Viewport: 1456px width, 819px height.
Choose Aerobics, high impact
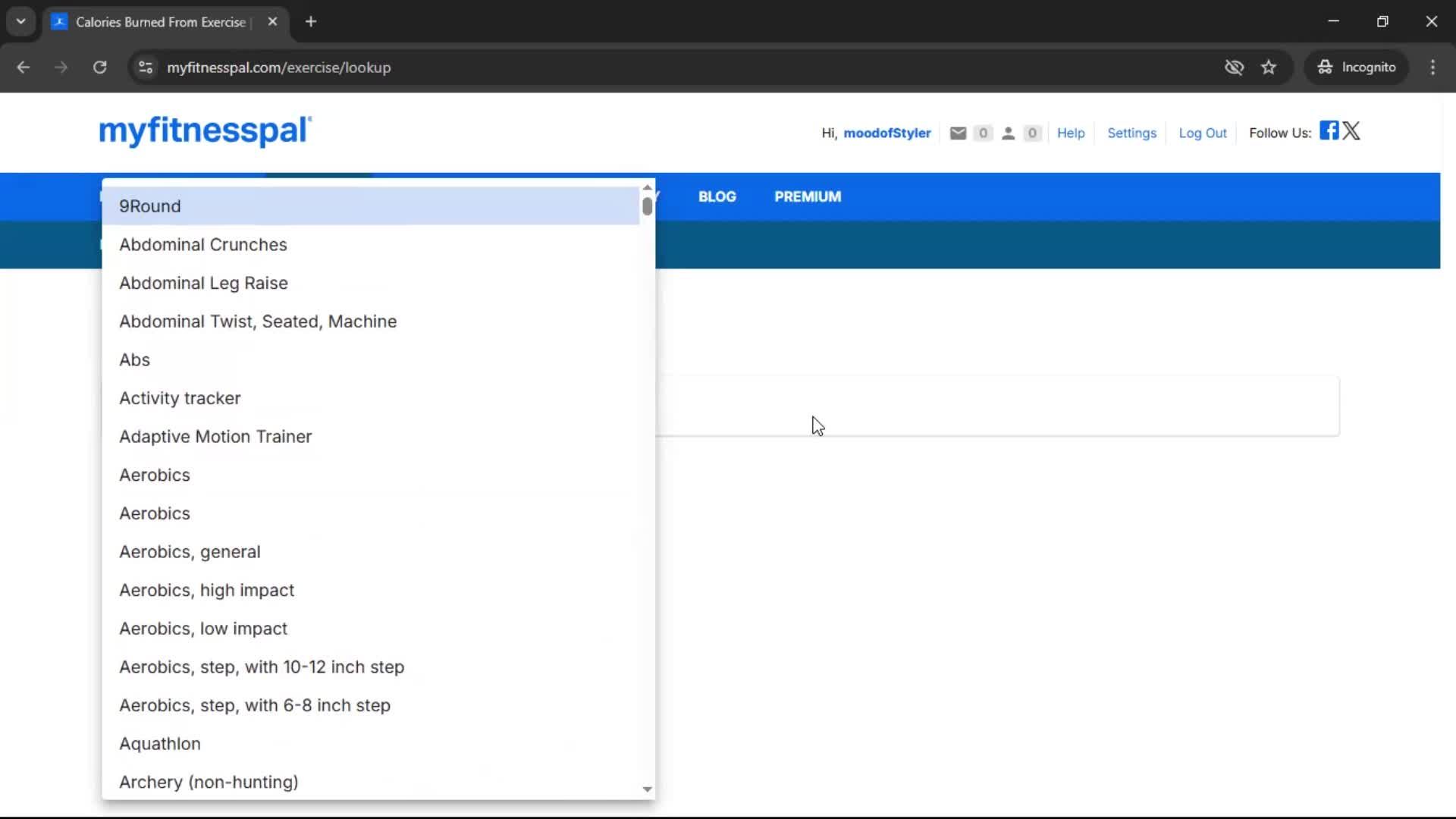[x=371, y=590]
